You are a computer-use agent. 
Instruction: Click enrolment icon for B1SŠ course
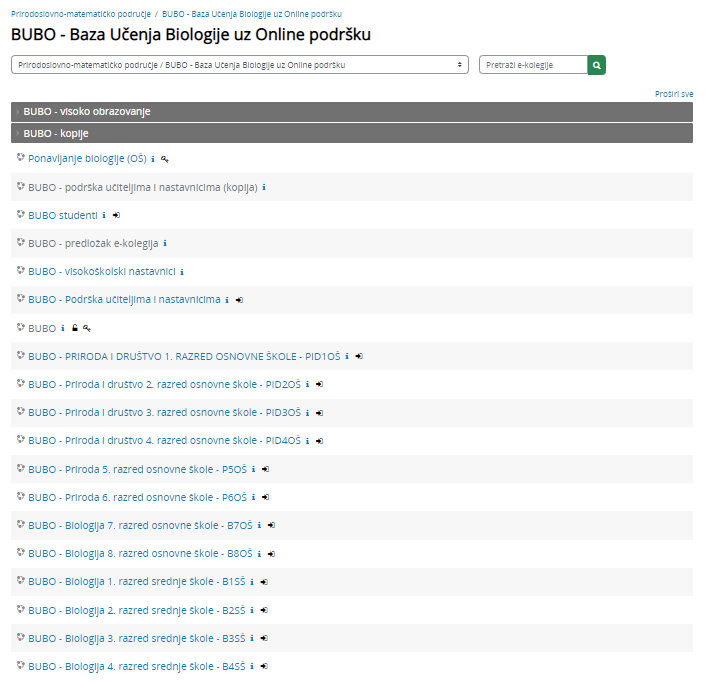264,582
